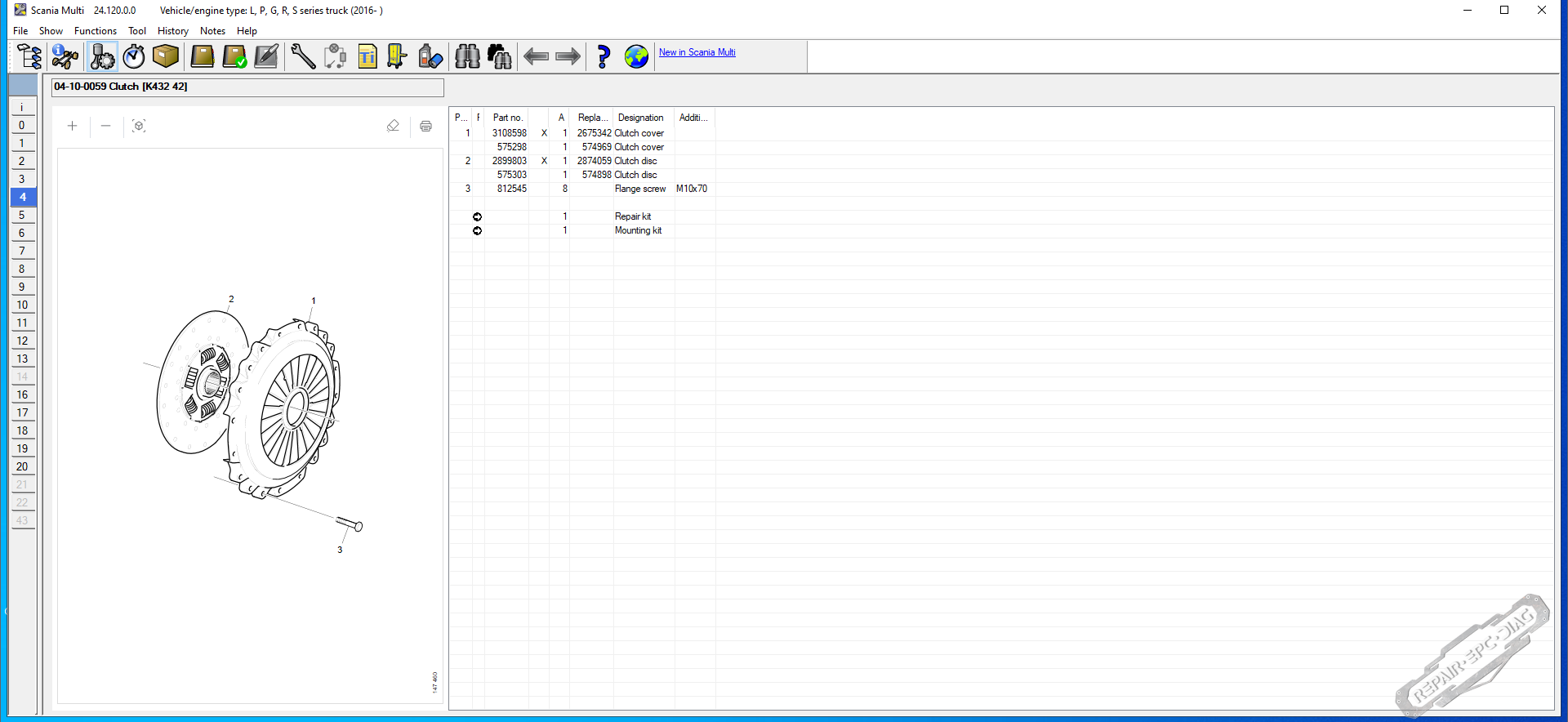
Task: Click the notebook with pen icon
Action: 266,56
